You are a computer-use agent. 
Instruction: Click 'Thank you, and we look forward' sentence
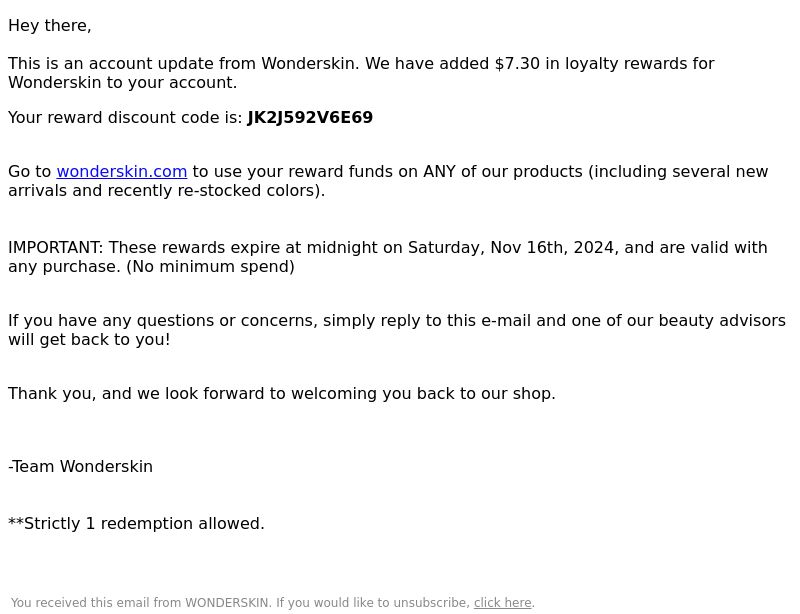click(282, 394)
